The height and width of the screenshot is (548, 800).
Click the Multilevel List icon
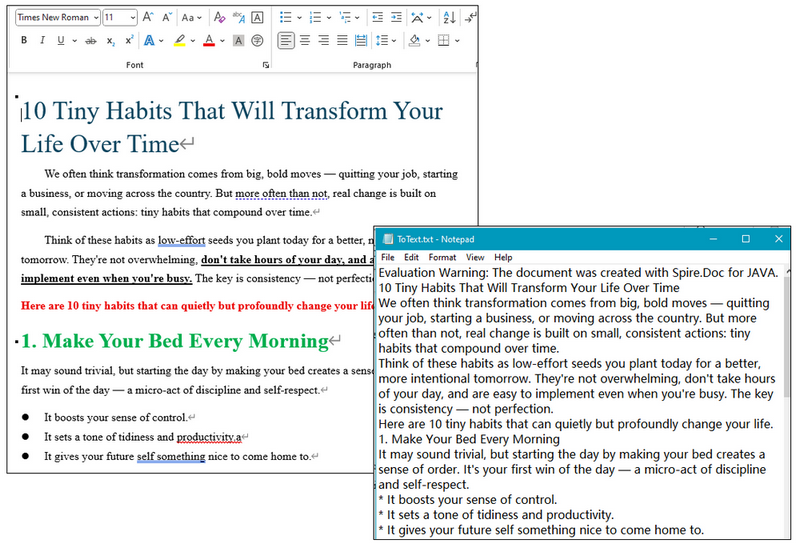click(x=345, y=17)
